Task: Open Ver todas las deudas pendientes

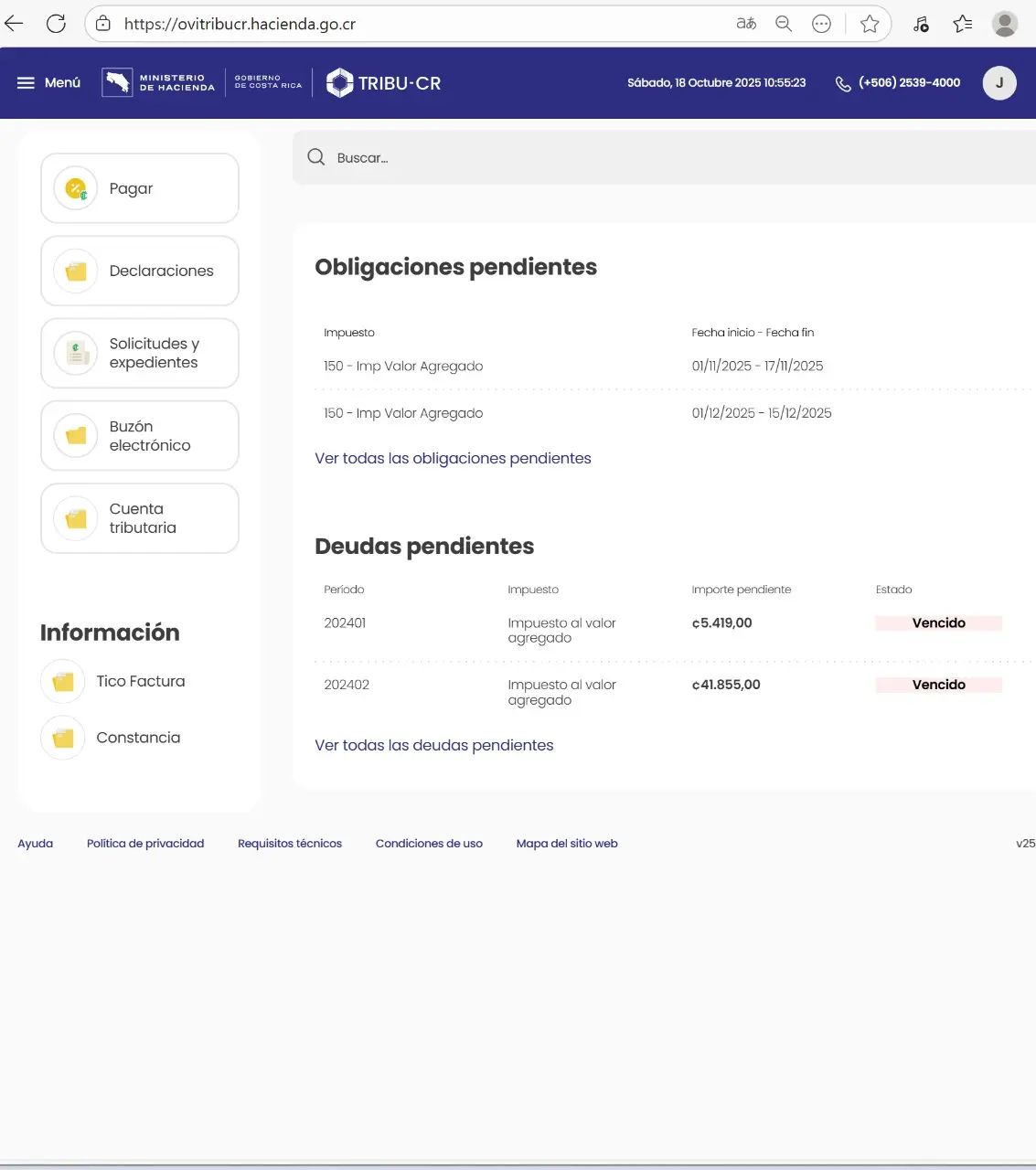Action: click(433, 746)
